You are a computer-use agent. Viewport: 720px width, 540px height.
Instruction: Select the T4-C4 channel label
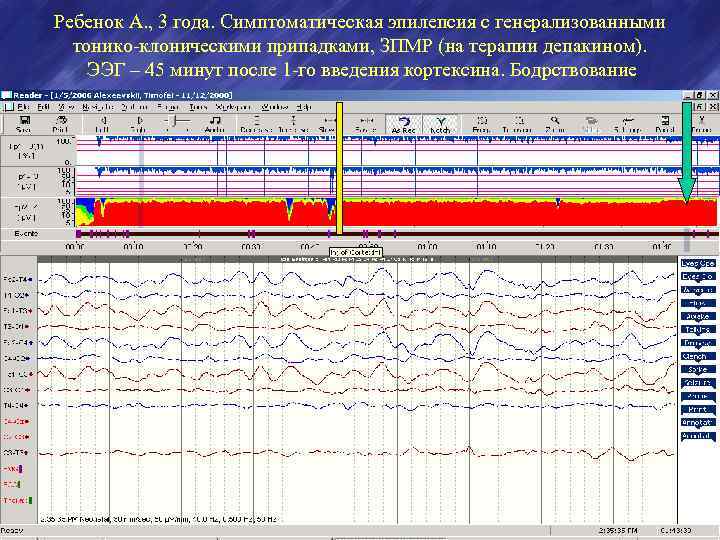16,406
